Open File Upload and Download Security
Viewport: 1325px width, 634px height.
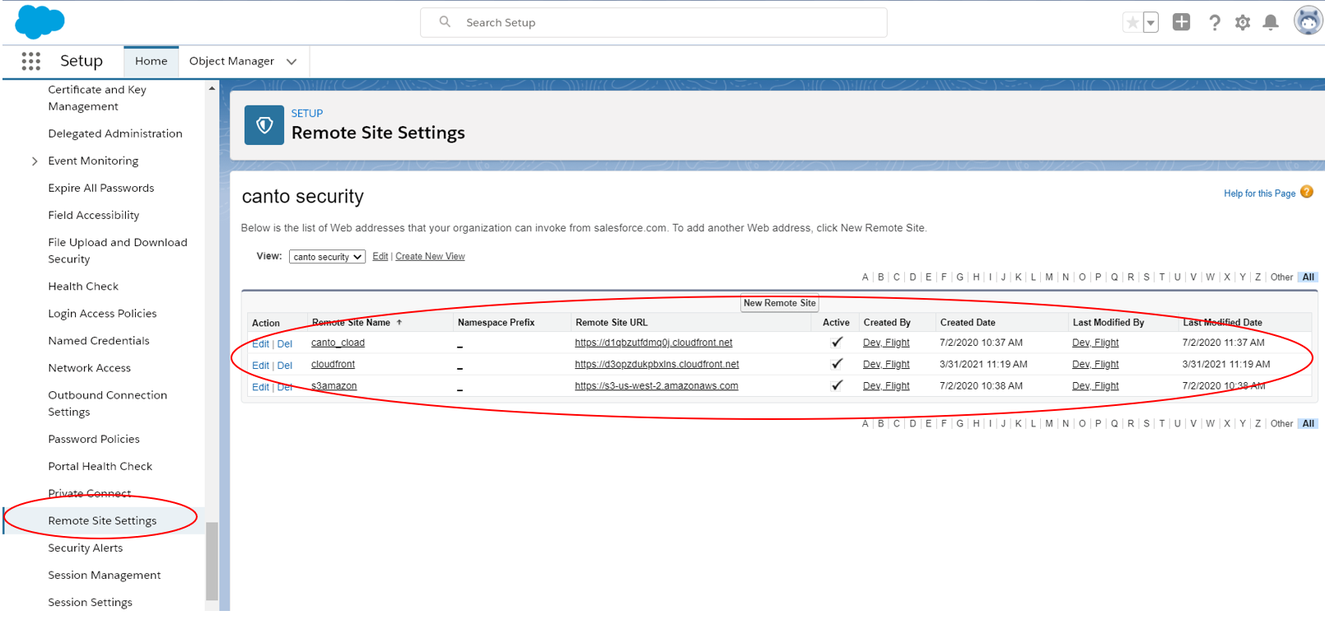(118, 251)
